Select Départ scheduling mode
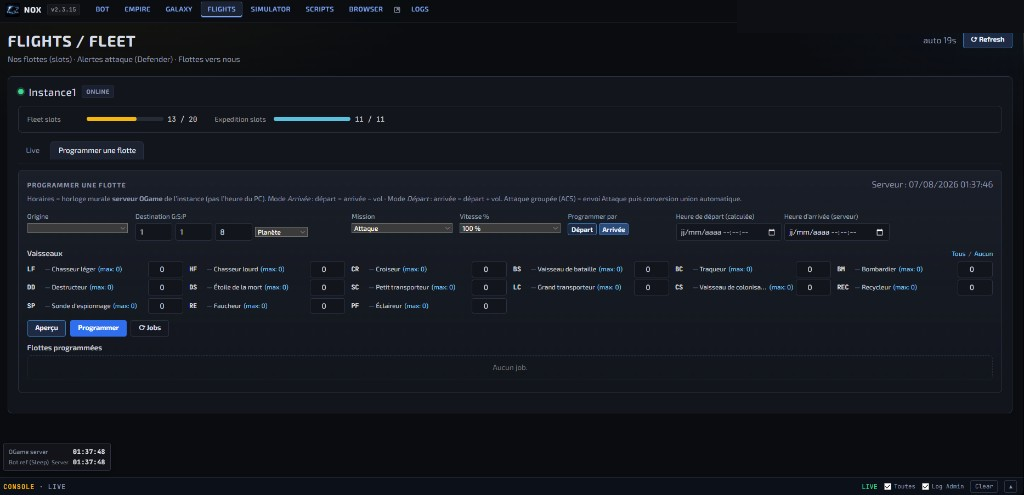 click(x=582, y=229)
